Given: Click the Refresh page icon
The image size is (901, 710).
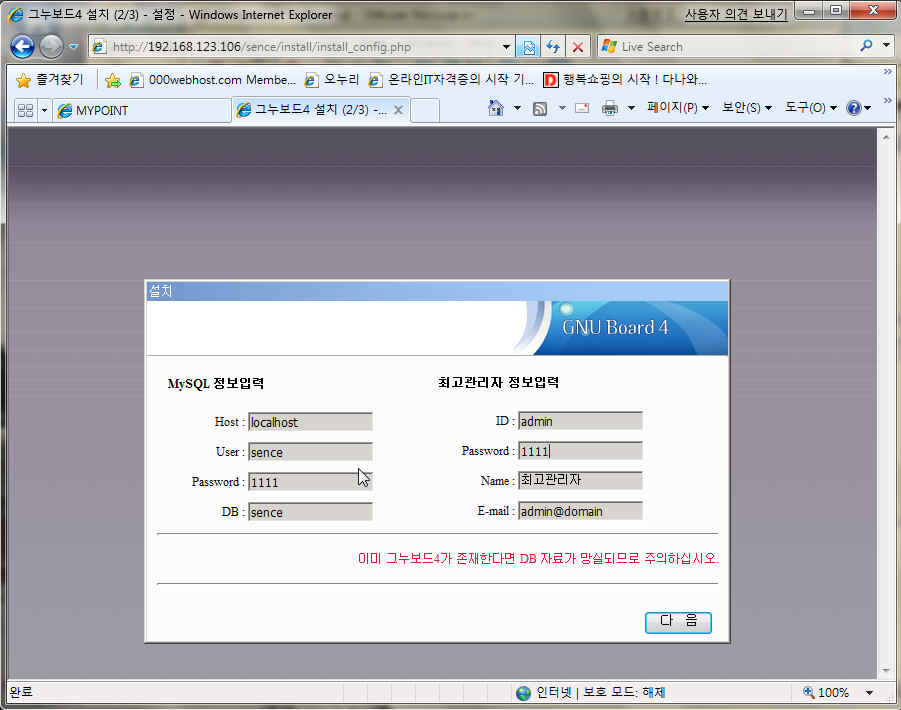Looking at the screenshot, I should [x=553, y=47].
